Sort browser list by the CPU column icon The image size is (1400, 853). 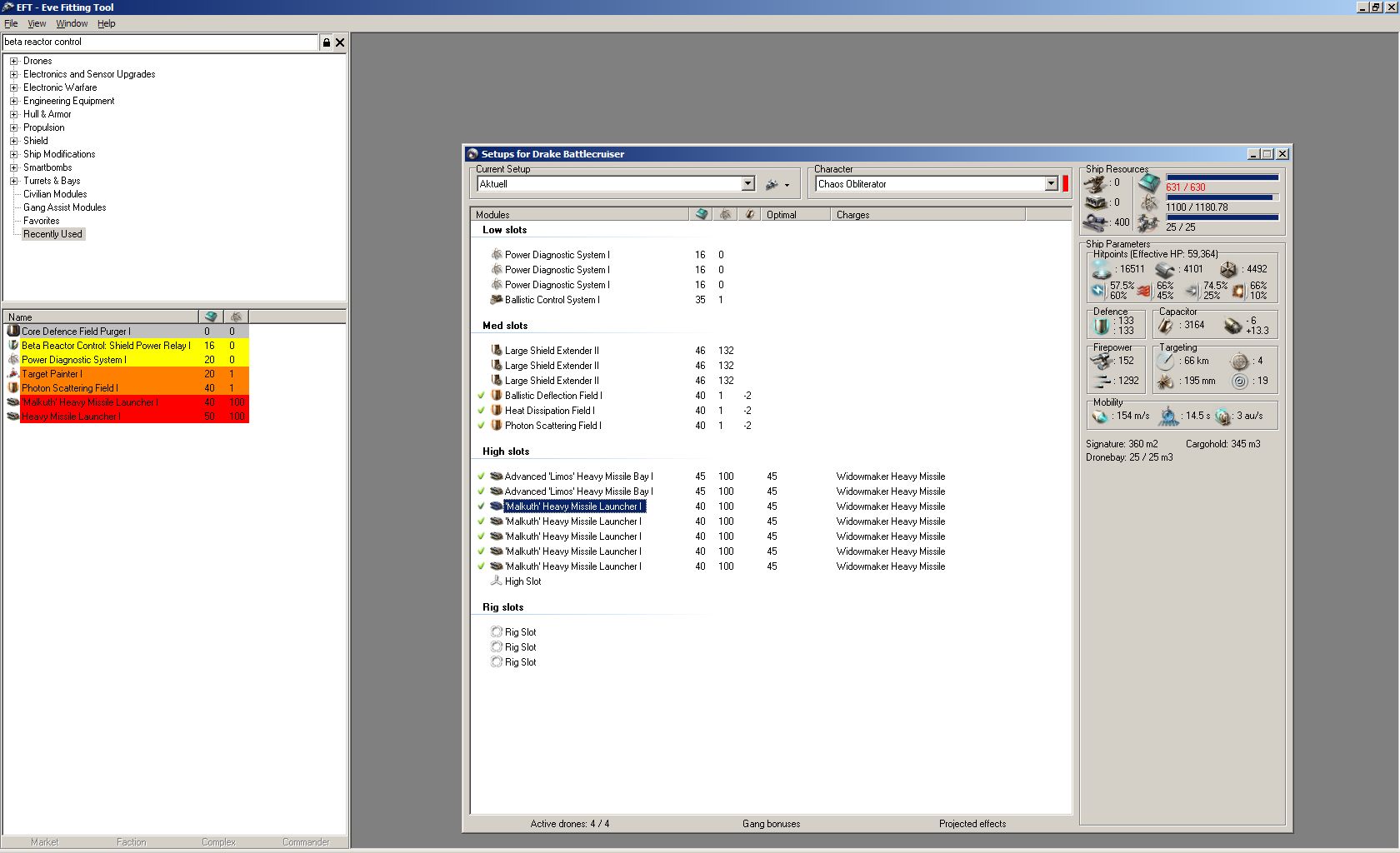(211, 317)
